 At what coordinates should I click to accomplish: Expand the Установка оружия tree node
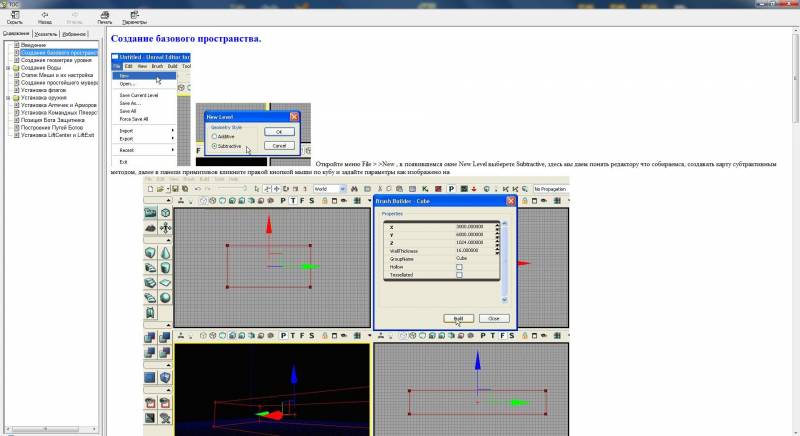click(x=8, y=98)
